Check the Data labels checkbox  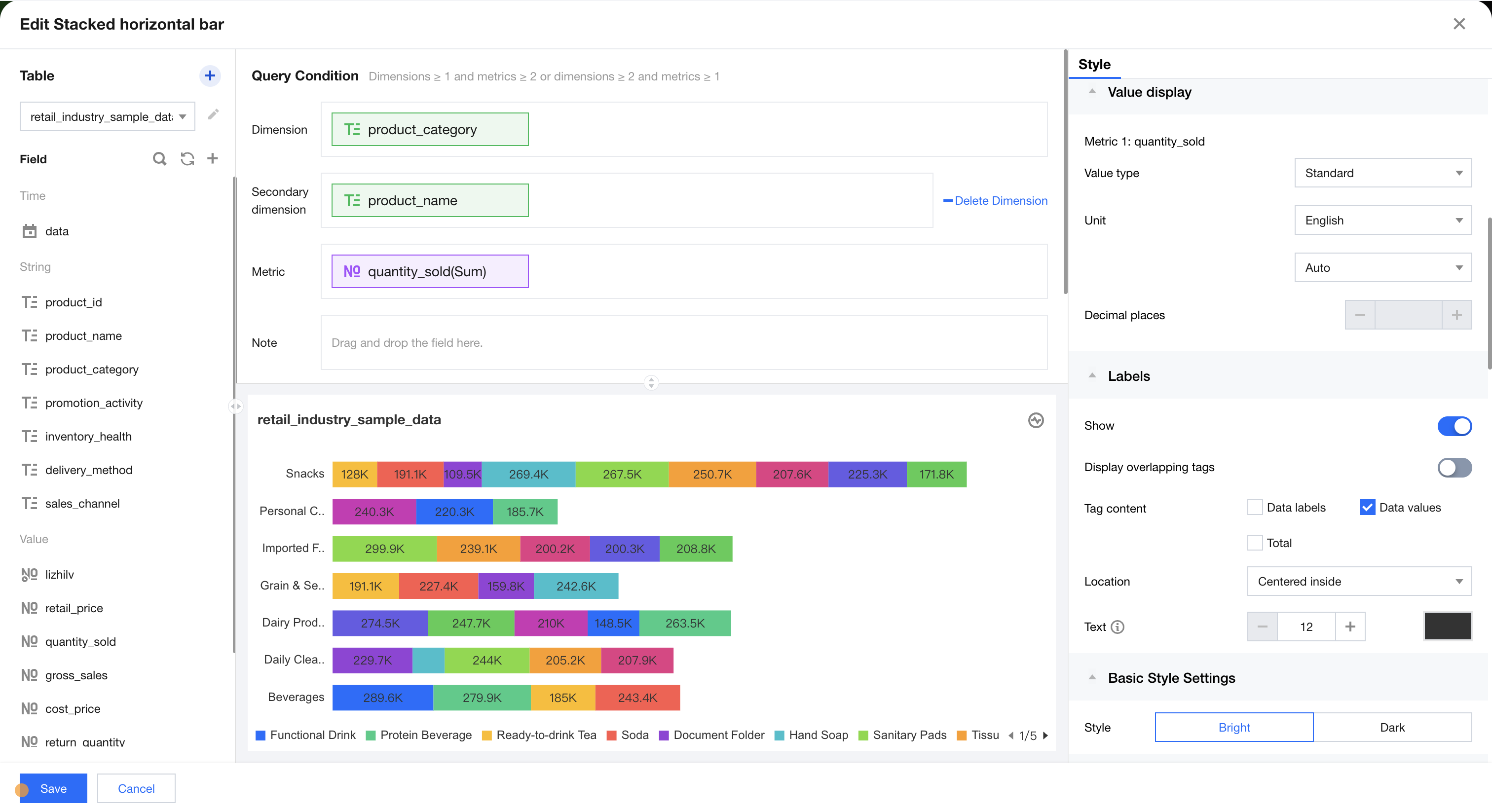pos(1255,507)
